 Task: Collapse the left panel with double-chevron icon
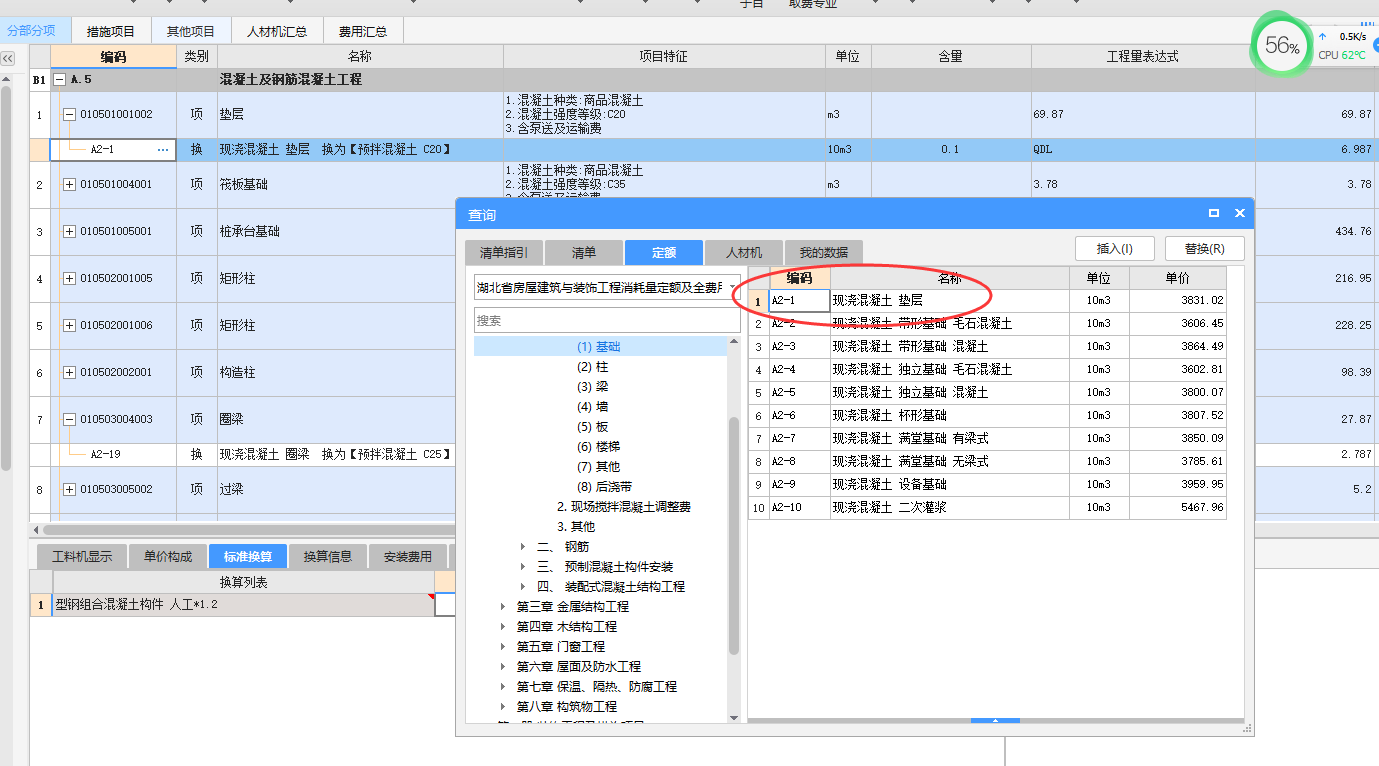[7, 59]
